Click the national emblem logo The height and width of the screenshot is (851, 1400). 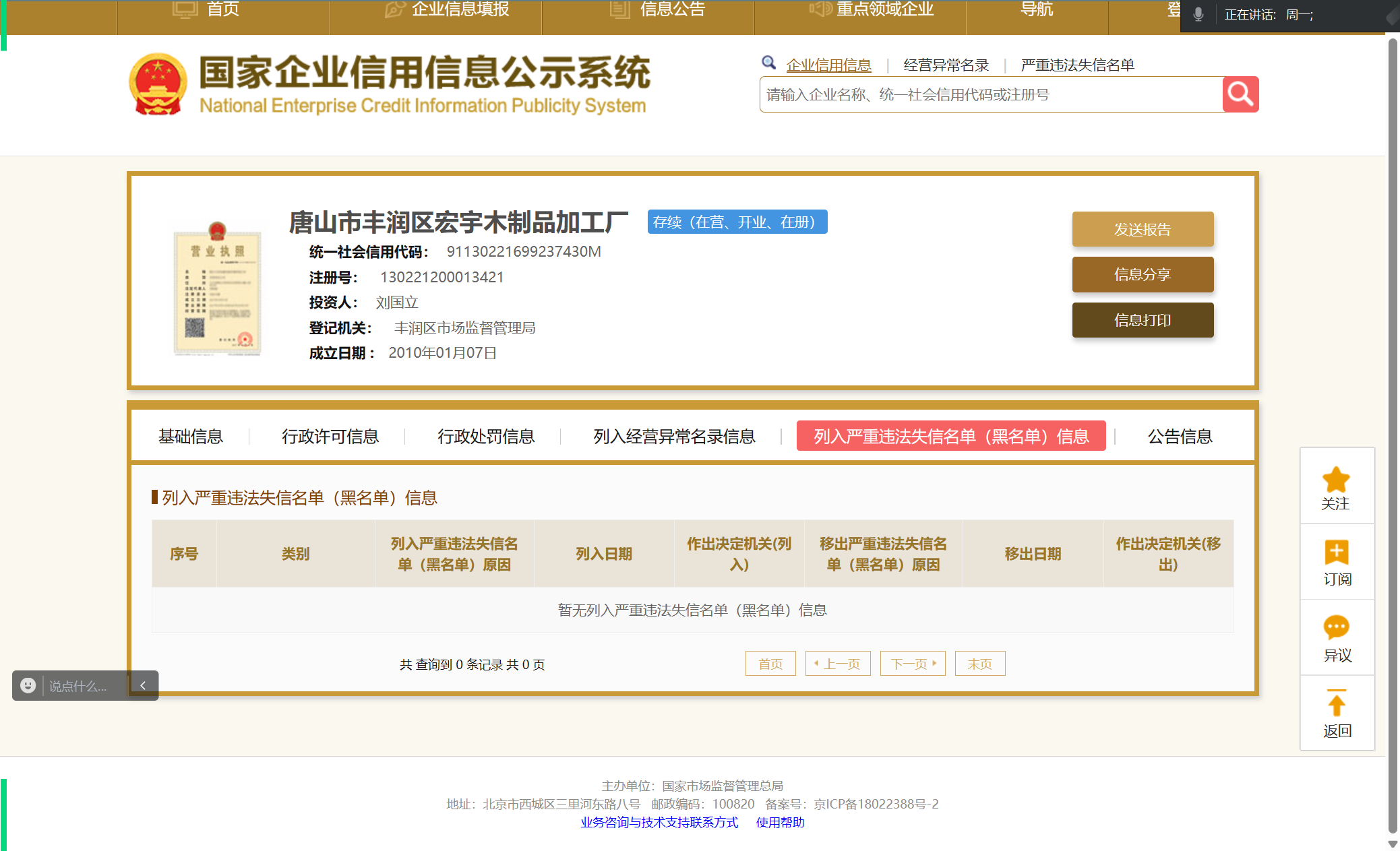click(158, 84)
